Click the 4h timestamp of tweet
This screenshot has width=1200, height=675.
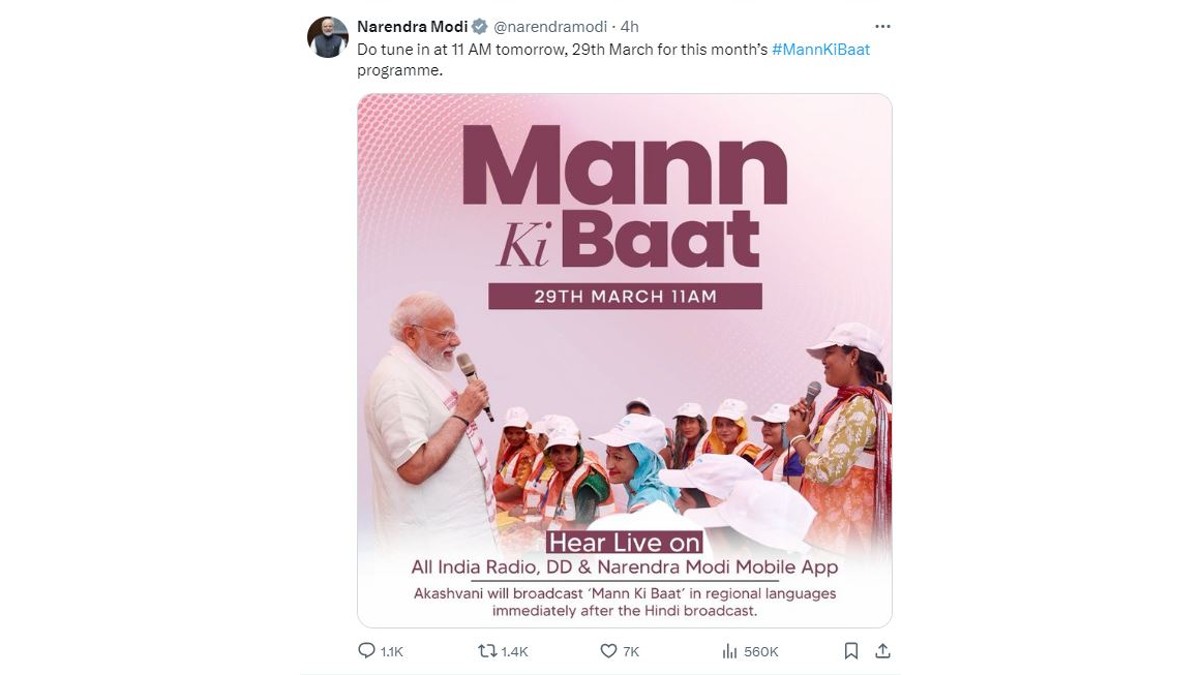point(629,26)
